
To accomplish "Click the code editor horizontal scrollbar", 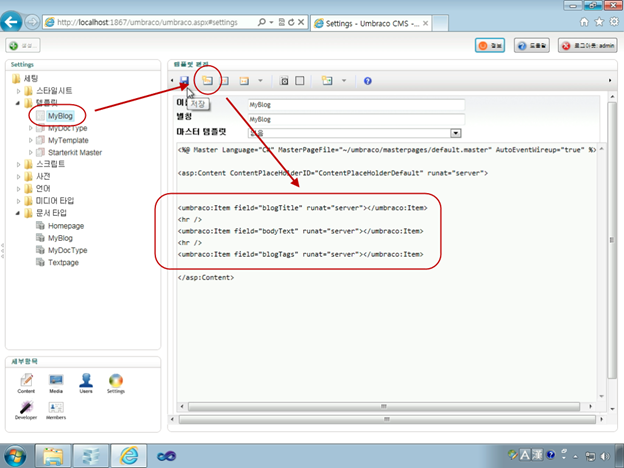I will pos(384,406).
